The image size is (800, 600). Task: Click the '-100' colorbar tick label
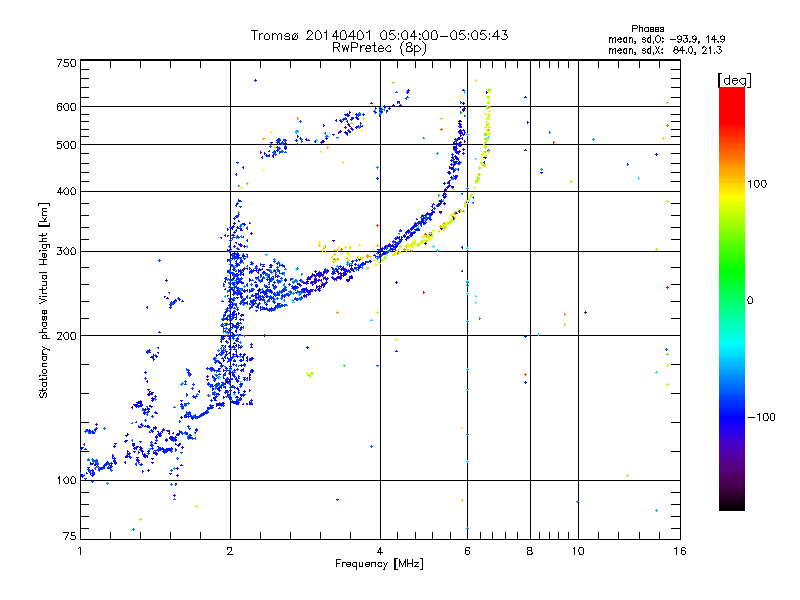(x=761, y=417)
